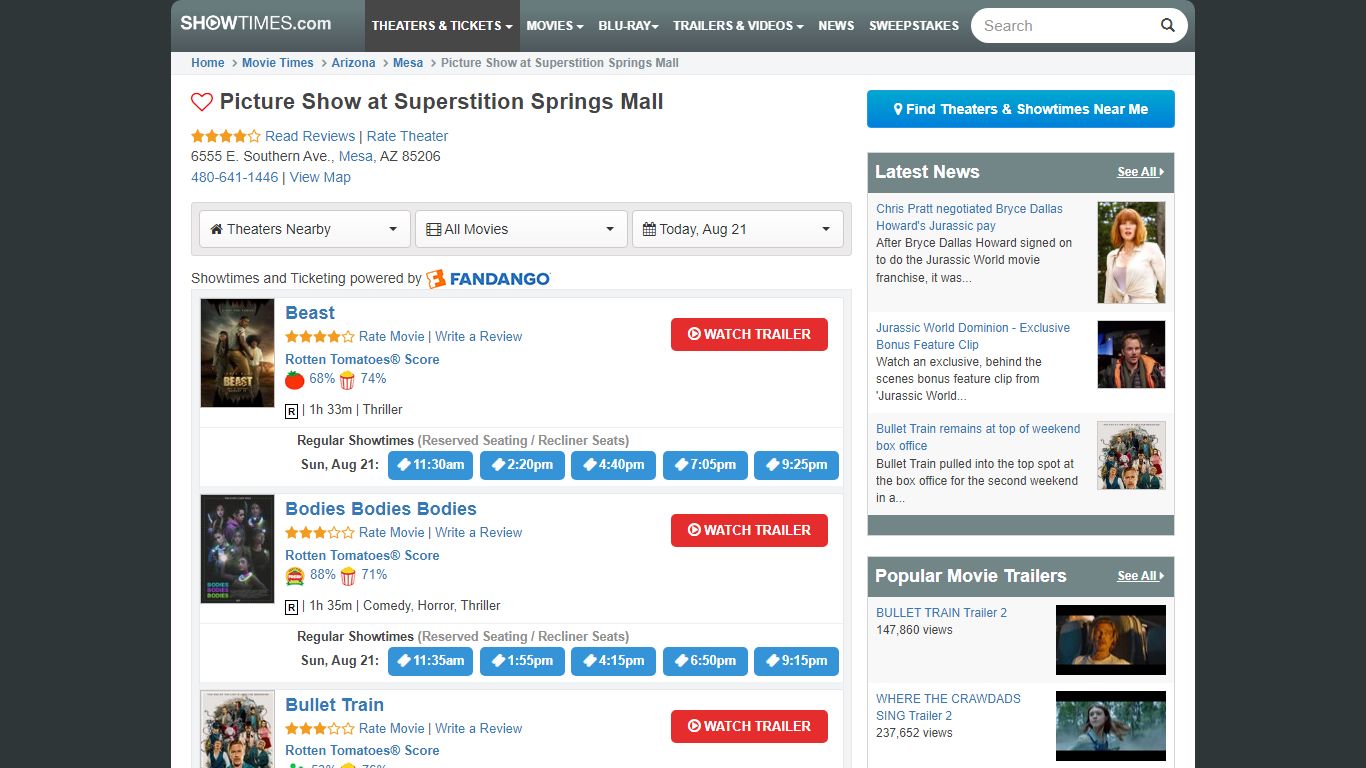See all Popular Movie Trailers
This screenshot has height=768, width=1366.
[x=1141, y=576]
